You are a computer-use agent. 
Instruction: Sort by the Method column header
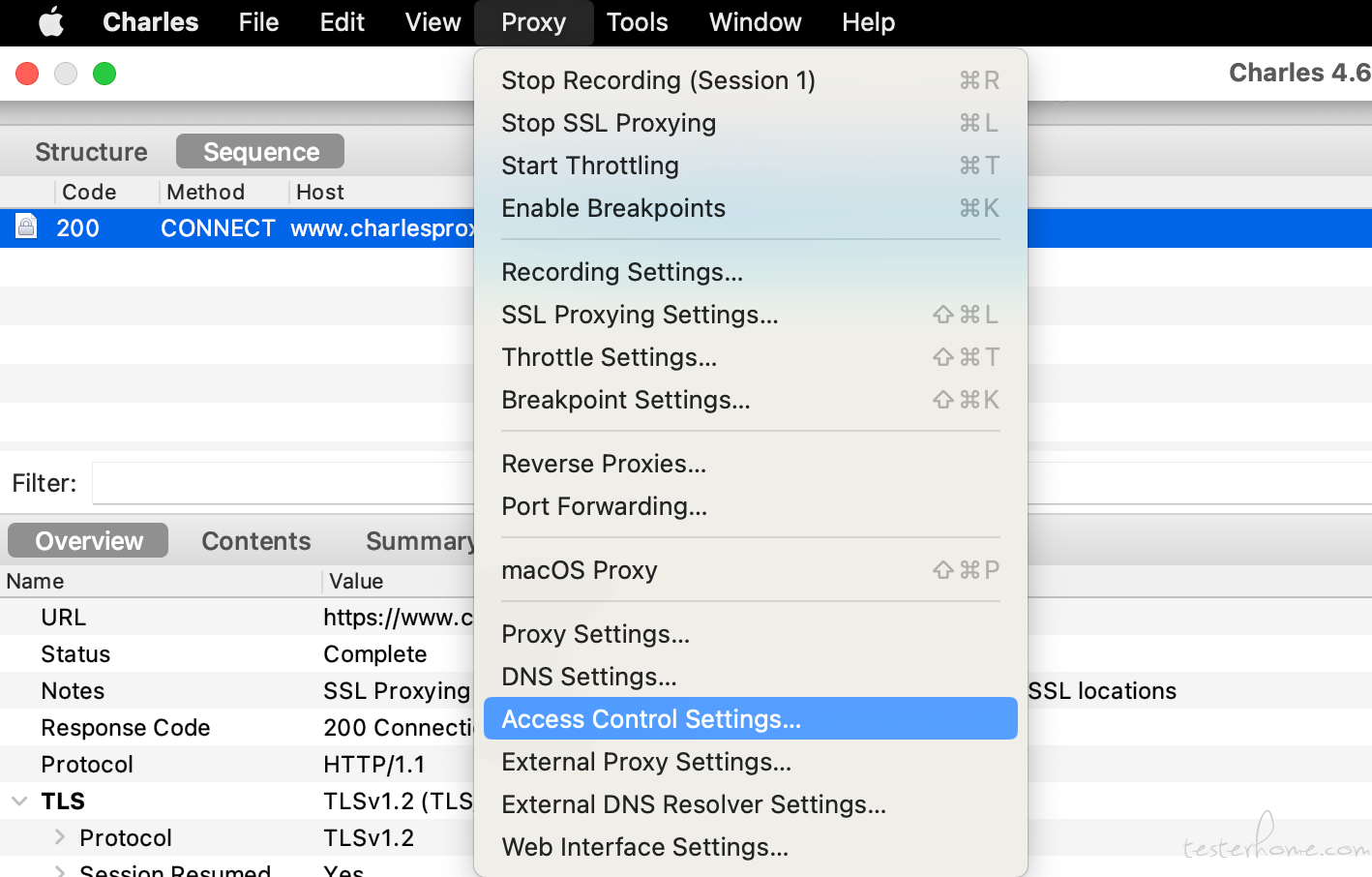[205, 192]
